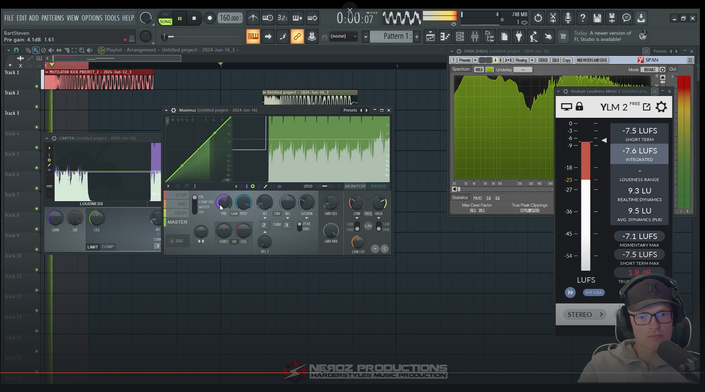Toggle loop recording icon
The width and height of the screenshot is (705, 392).
click(312, 18)
